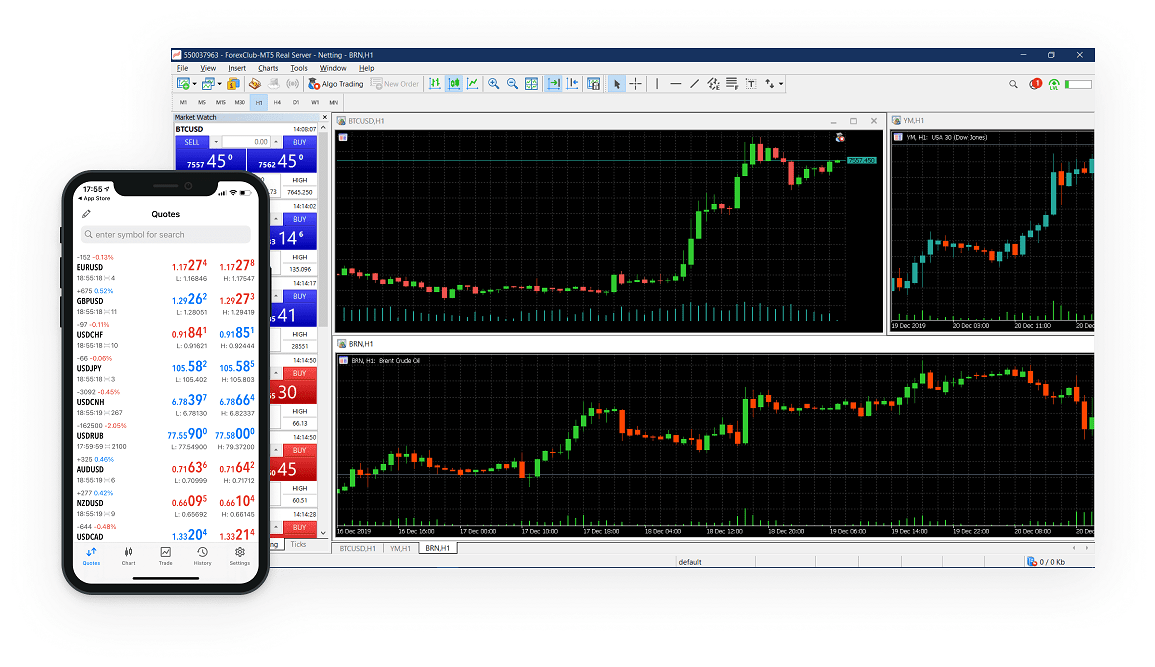
Task: Switch charts to line chart mode
Action: point(473,83)
